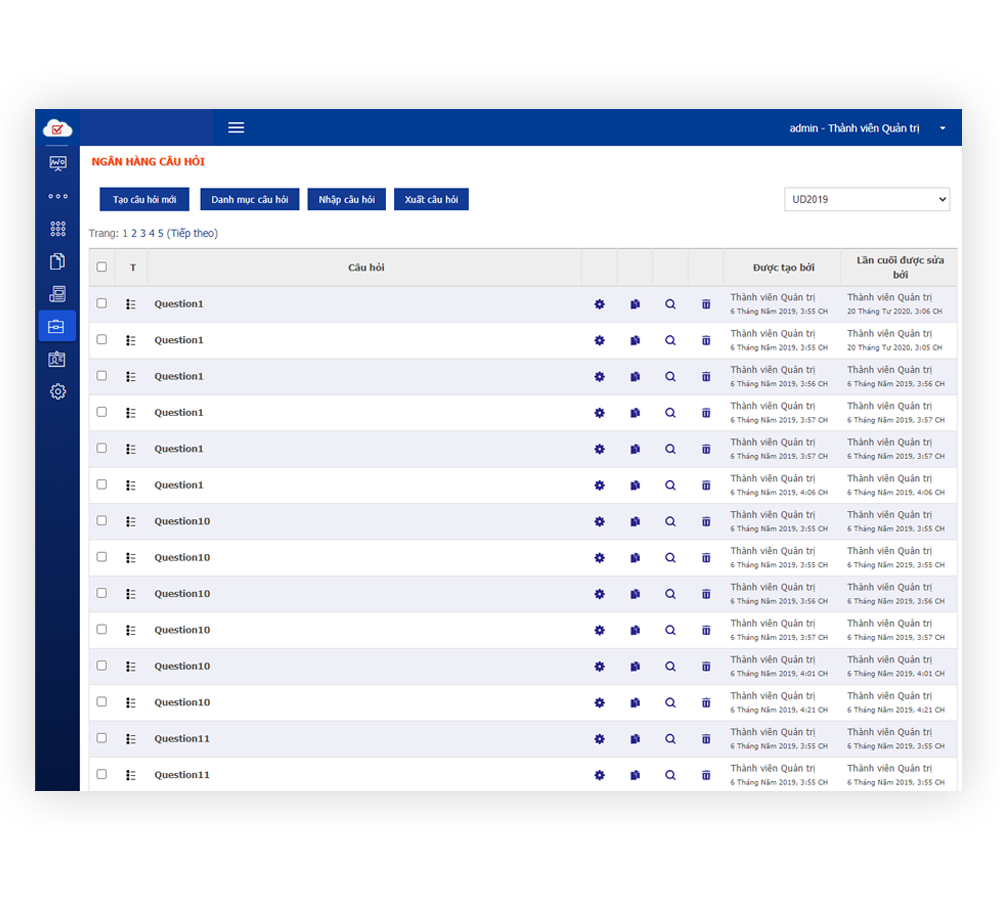
Task: Copy Question10 created at 4:21 CH
Action: coord(635,703)
